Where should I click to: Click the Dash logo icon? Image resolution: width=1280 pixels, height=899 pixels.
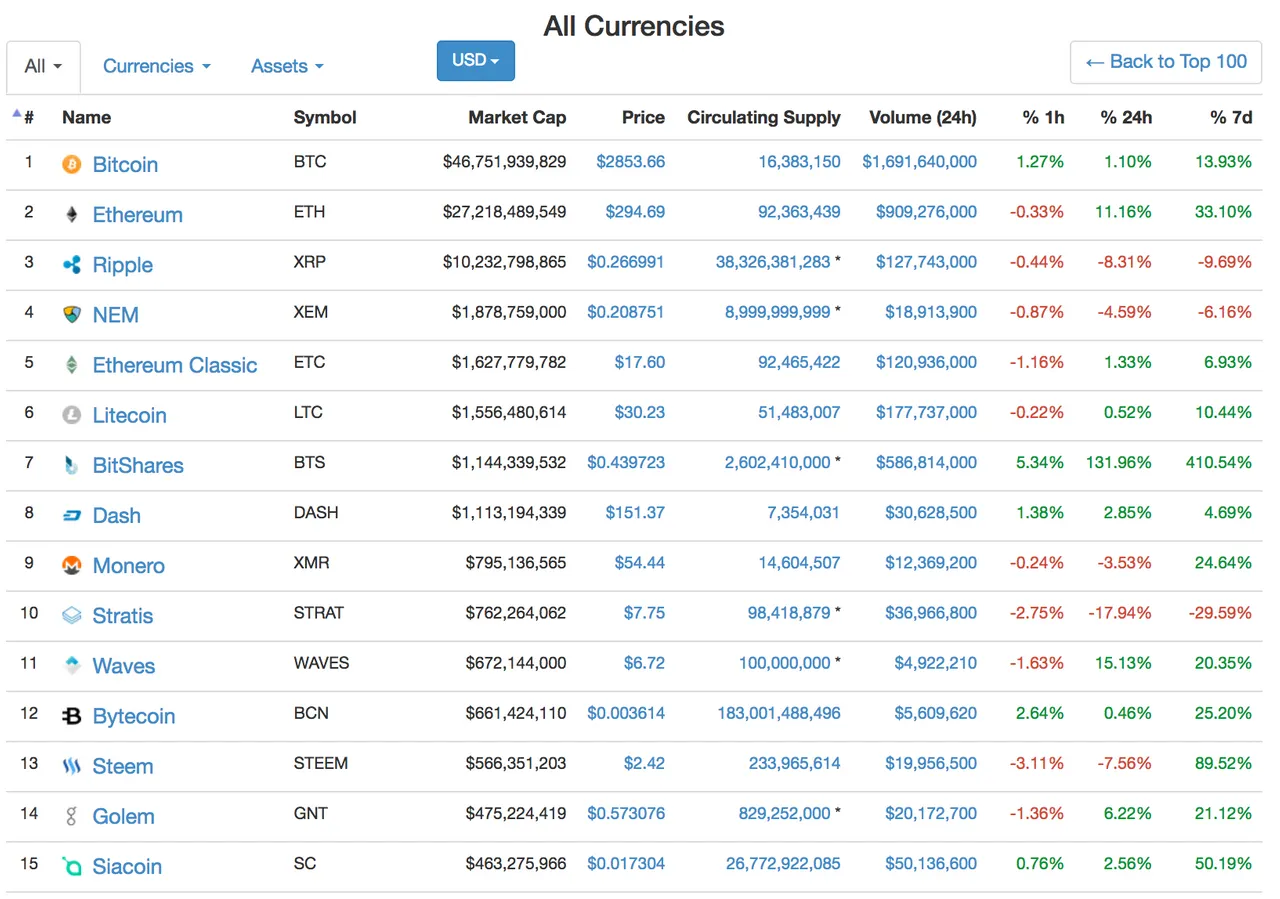click(x=71, y=516)
